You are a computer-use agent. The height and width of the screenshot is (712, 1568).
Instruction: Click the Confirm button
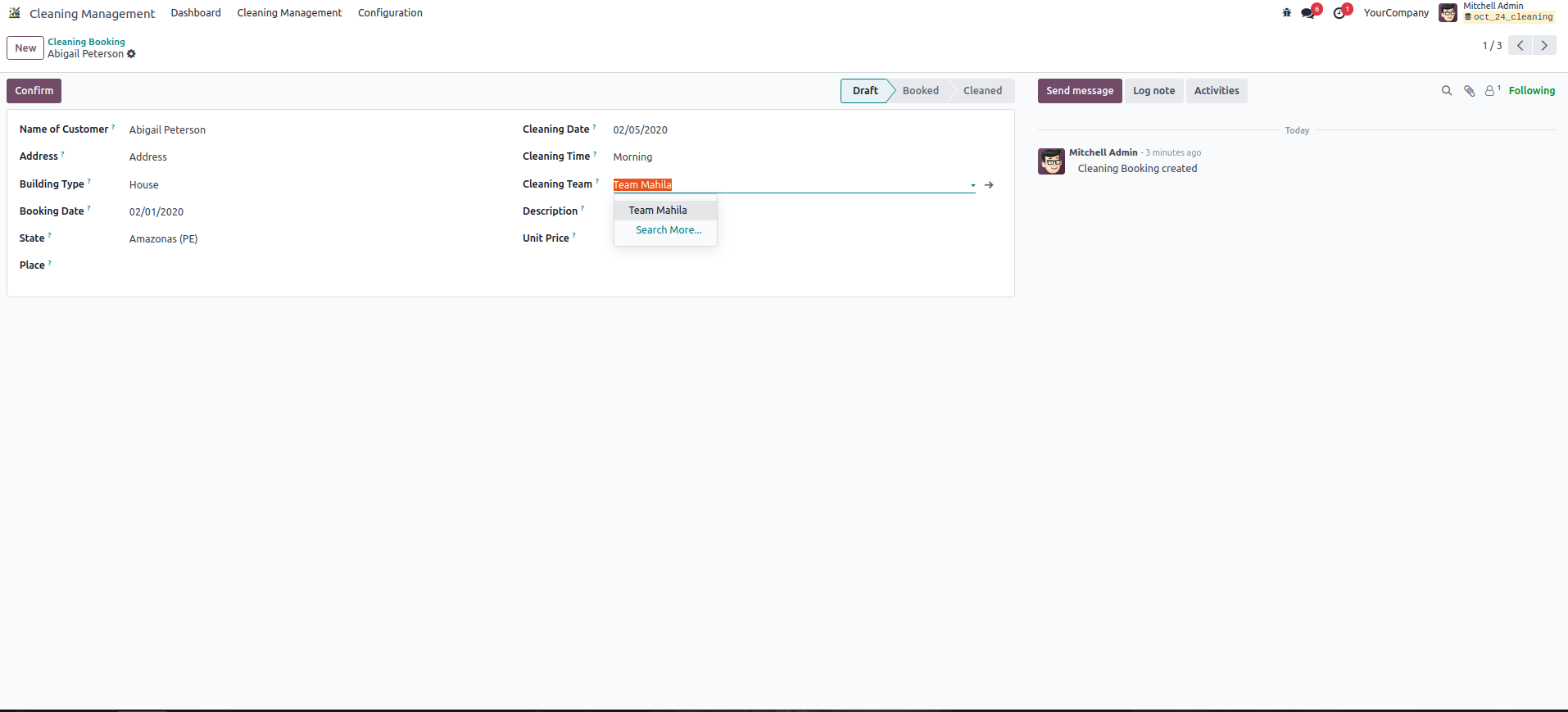34,91
